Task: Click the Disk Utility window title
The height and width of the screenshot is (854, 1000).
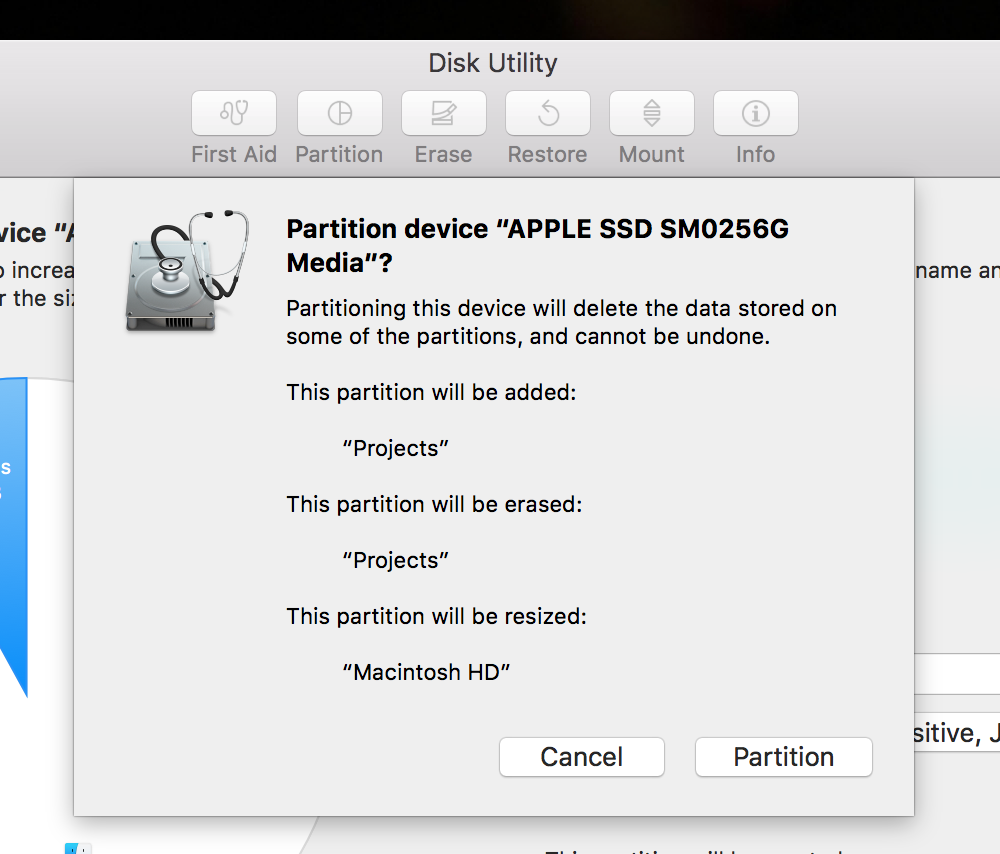Action: coord(493,63)
